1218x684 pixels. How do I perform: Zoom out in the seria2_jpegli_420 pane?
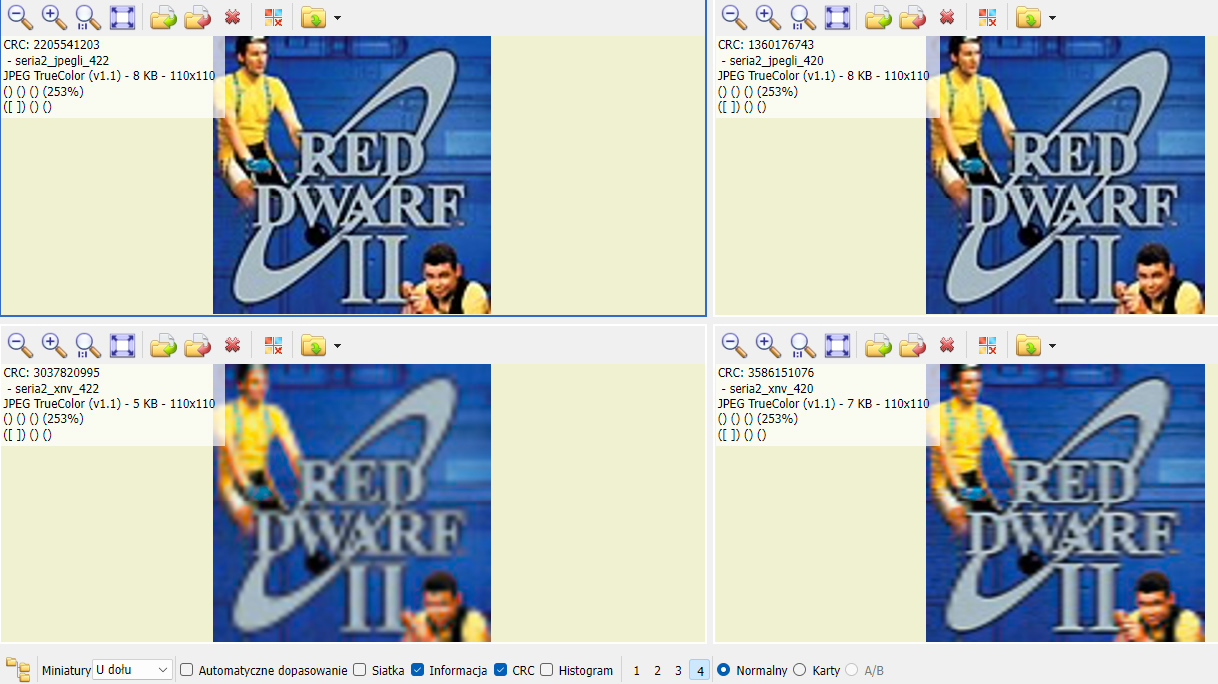[734, 17]
